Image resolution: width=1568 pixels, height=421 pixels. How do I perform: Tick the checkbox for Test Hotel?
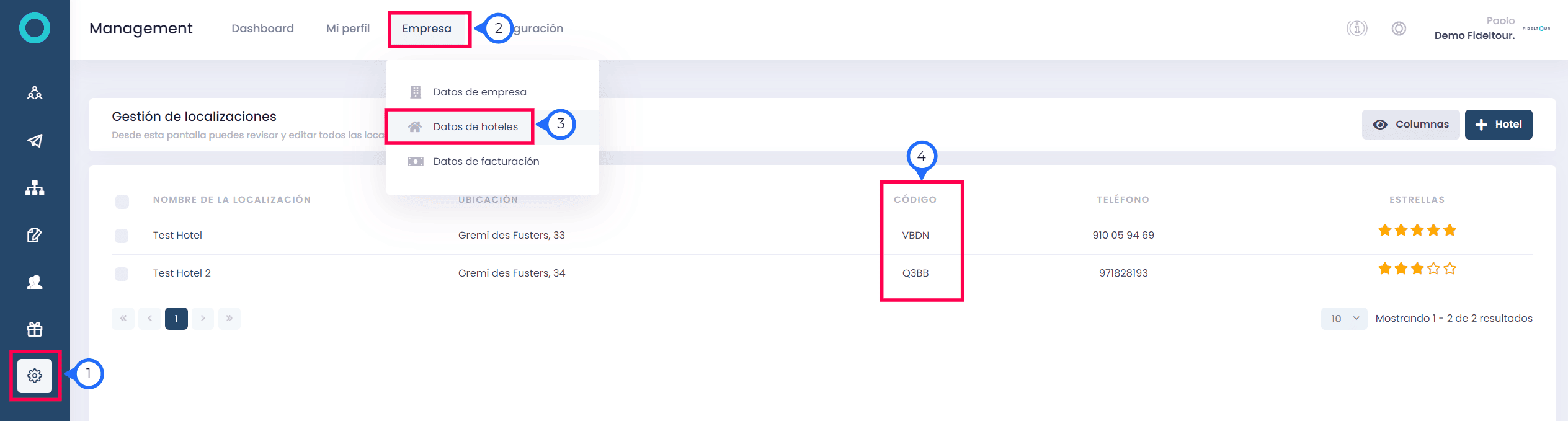[x=122, y=236]
